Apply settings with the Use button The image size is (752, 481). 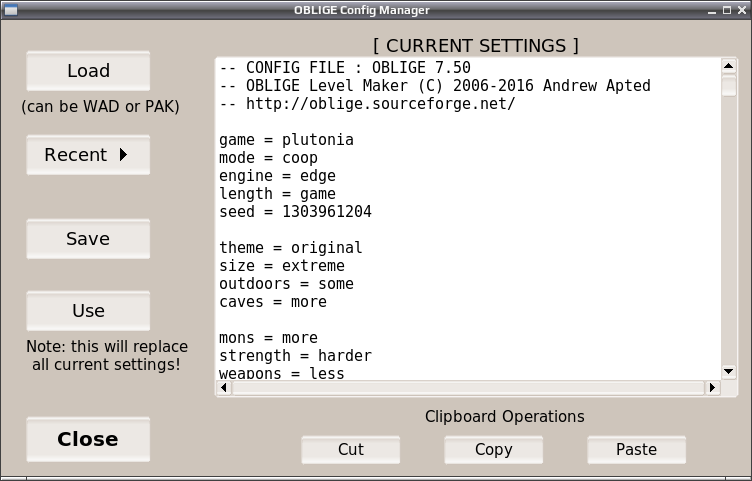point(88,311)
